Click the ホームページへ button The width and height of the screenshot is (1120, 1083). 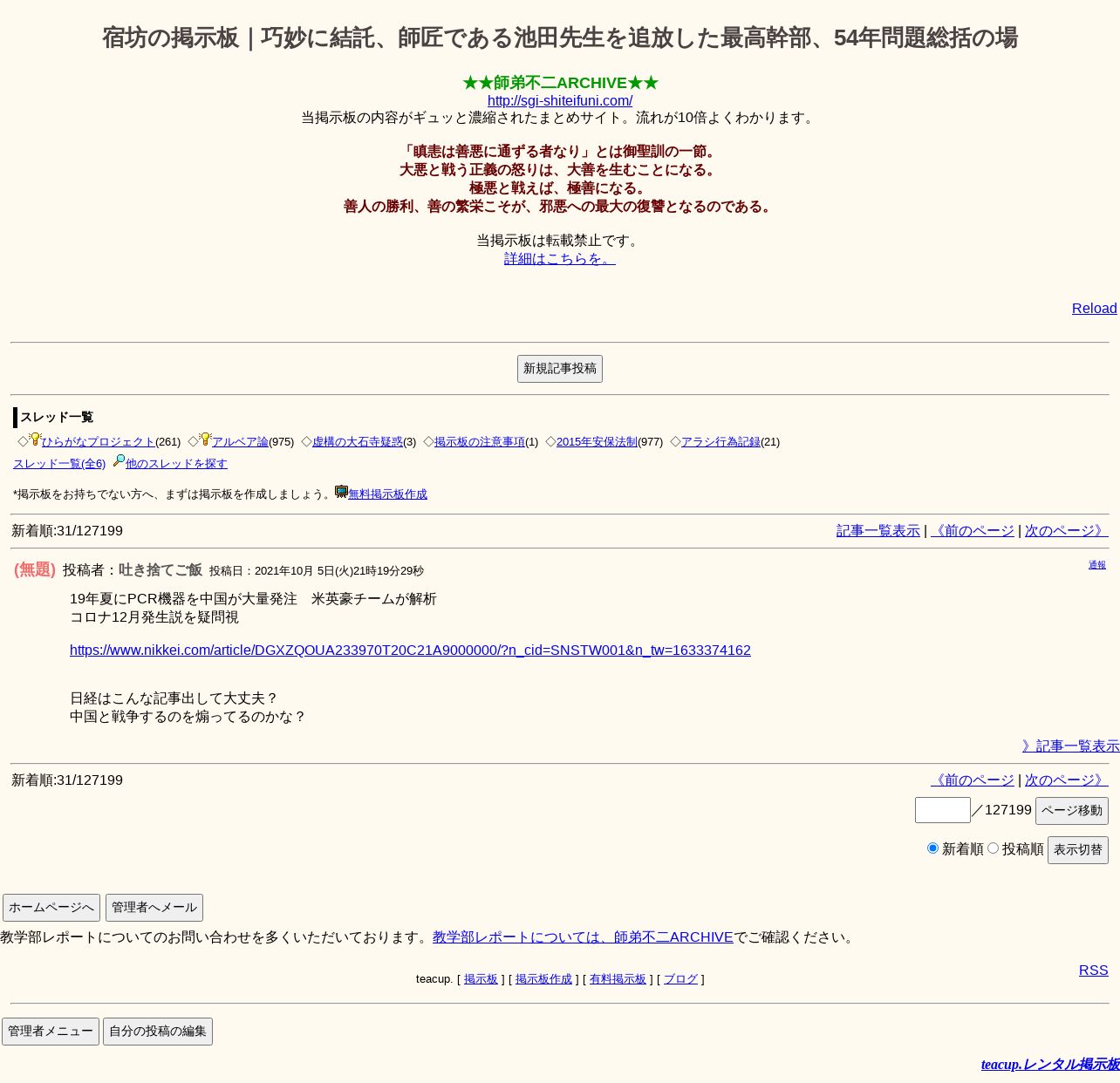pyautogui.click(x=51, y=908)
